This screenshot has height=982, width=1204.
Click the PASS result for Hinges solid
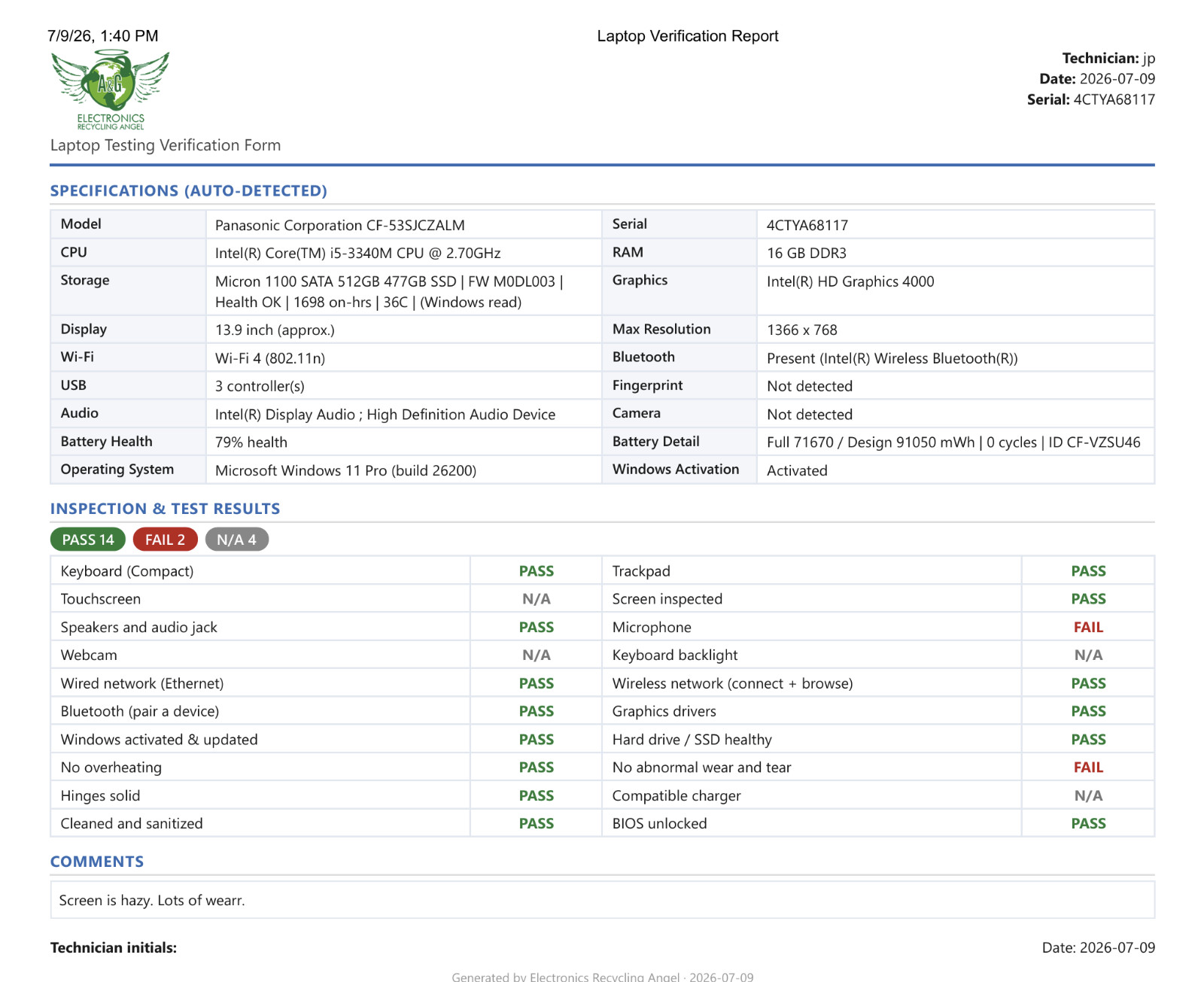click(x=537, y=795)
